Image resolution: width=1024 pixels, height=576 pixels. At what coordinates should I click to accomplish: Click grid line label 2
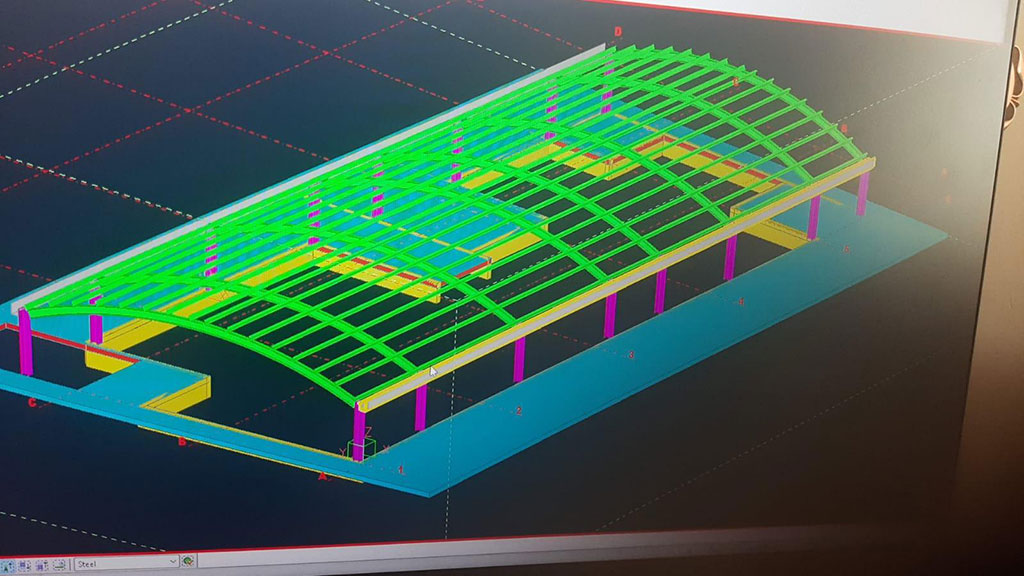pos(519,411)
